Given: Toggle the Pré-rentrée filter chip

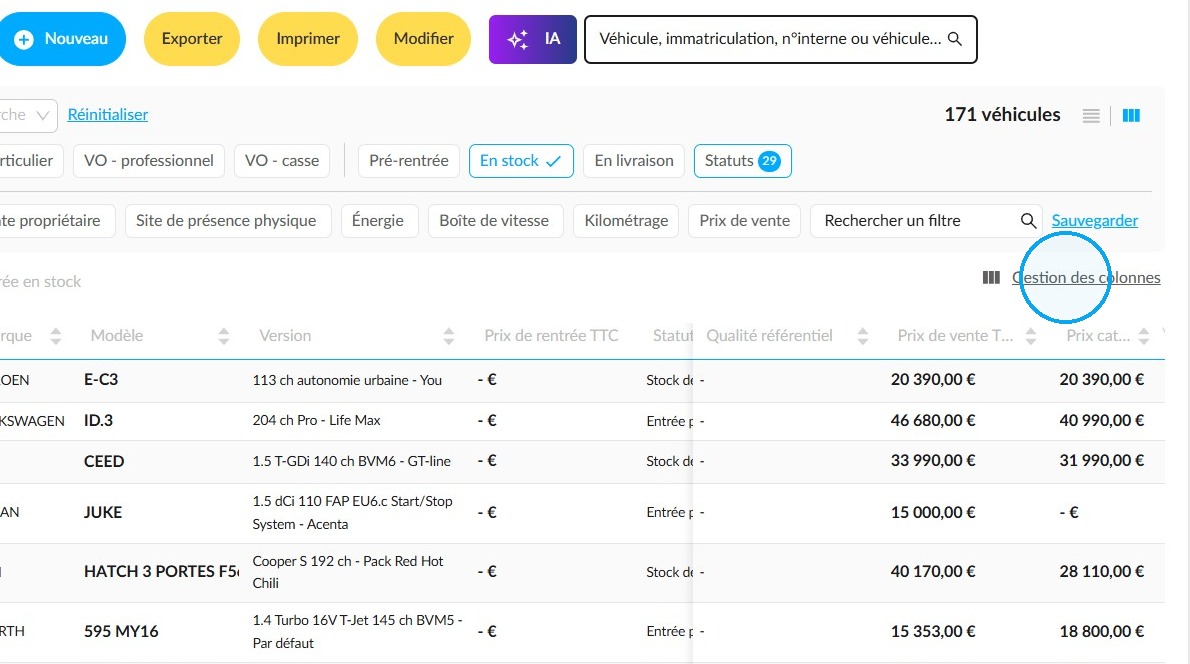Looking at the screenshot, I should tap(408, 161).
